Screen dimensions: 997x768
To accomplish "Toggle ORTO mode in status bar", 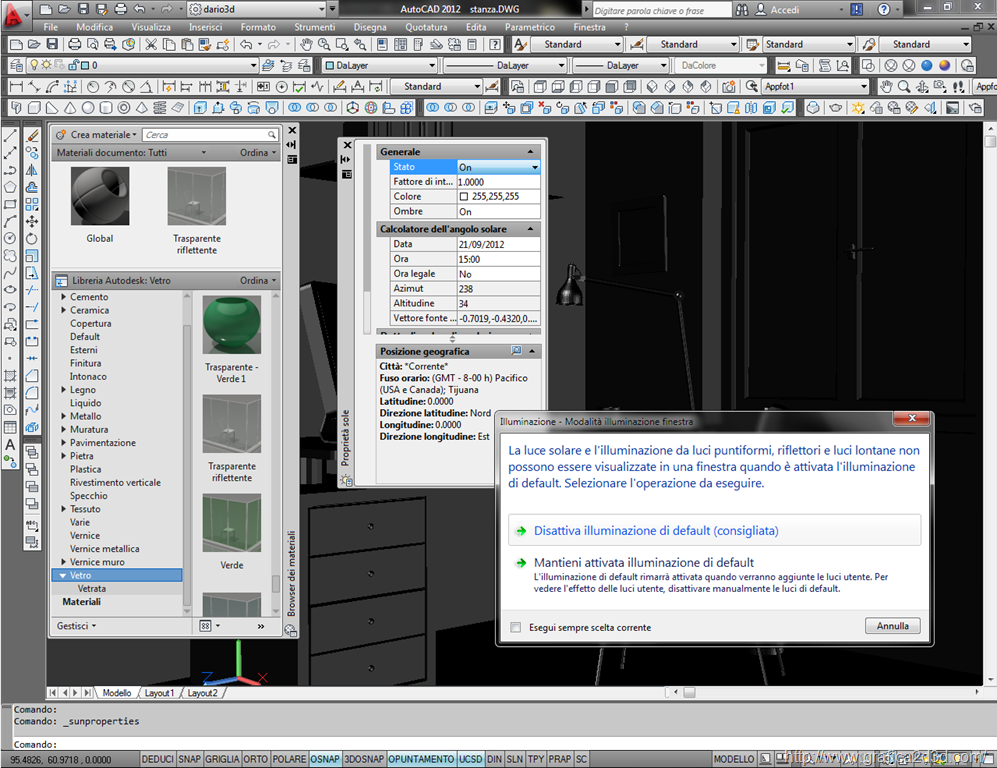I will pyautogui.click(x=255, y=760).
